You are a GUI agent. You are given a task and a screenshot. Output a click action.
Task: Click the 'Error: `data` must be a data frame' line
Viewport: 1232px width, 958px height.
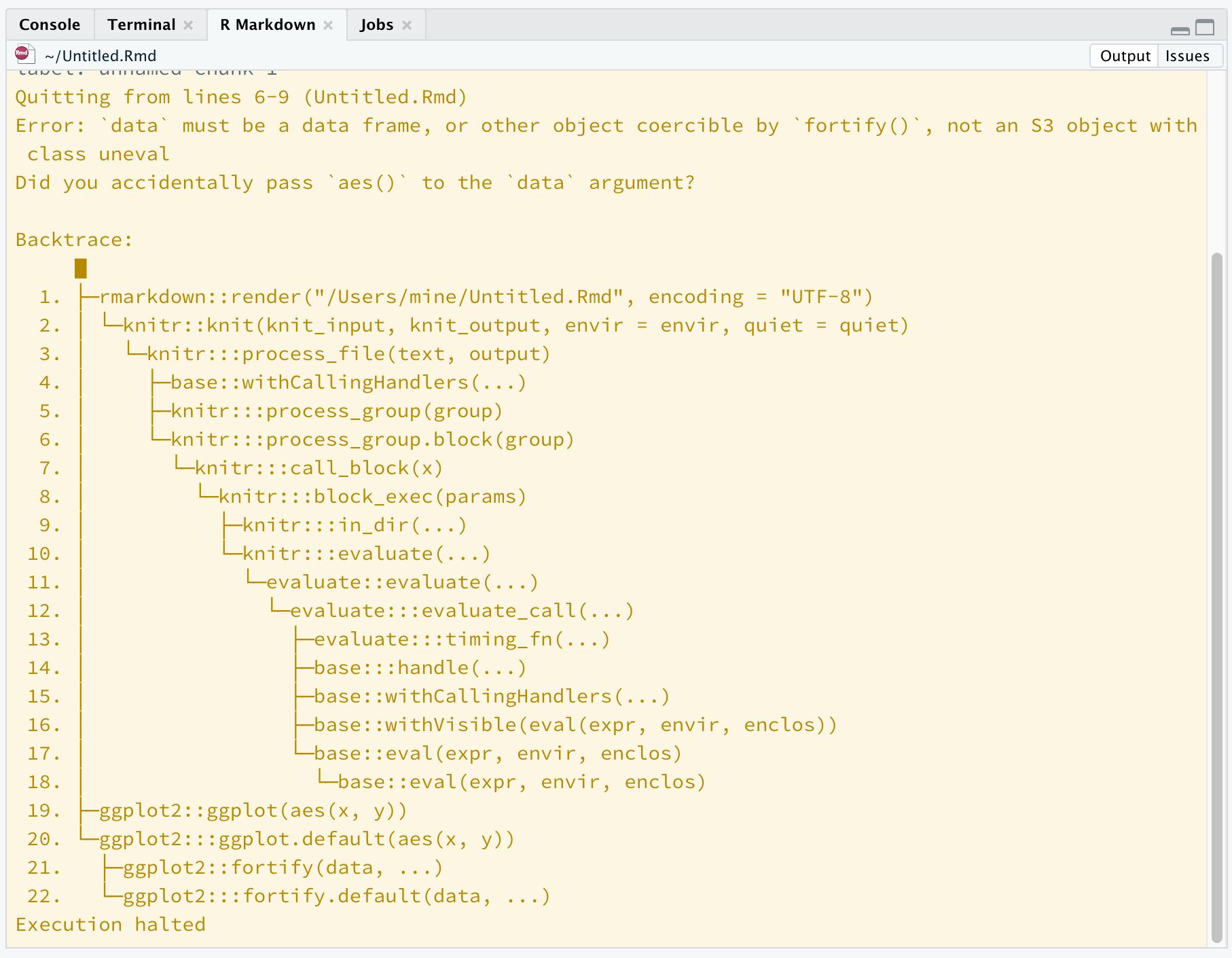[x=606, y=140]
